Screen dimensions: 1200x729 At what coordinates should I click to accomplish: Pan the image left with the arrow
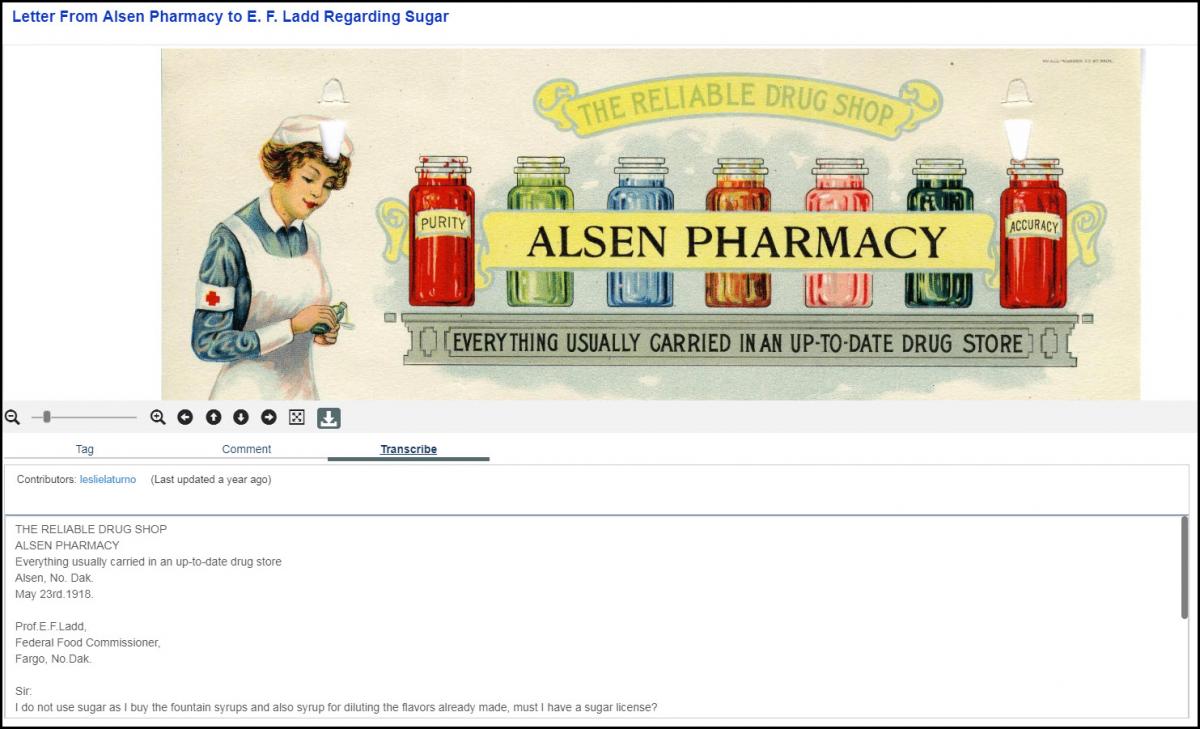185,417
